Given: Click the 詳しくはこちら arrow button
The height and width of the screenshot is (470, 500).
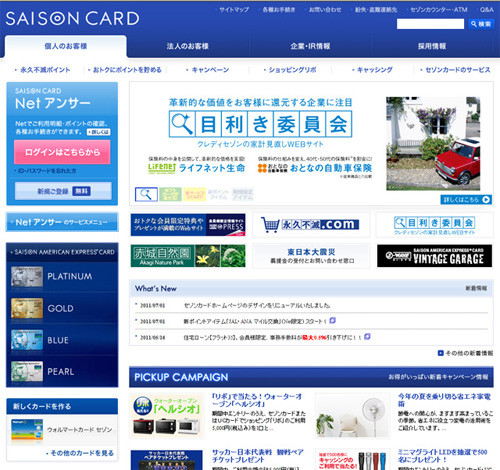Looking at the screenshot, I should 466,199.
